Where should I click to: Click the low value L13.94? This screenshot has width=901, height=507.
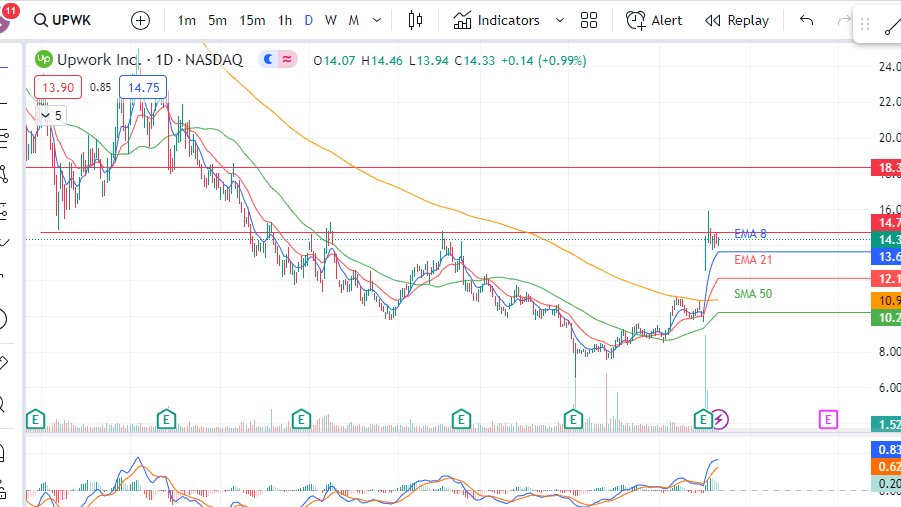(x=429, y=60)
